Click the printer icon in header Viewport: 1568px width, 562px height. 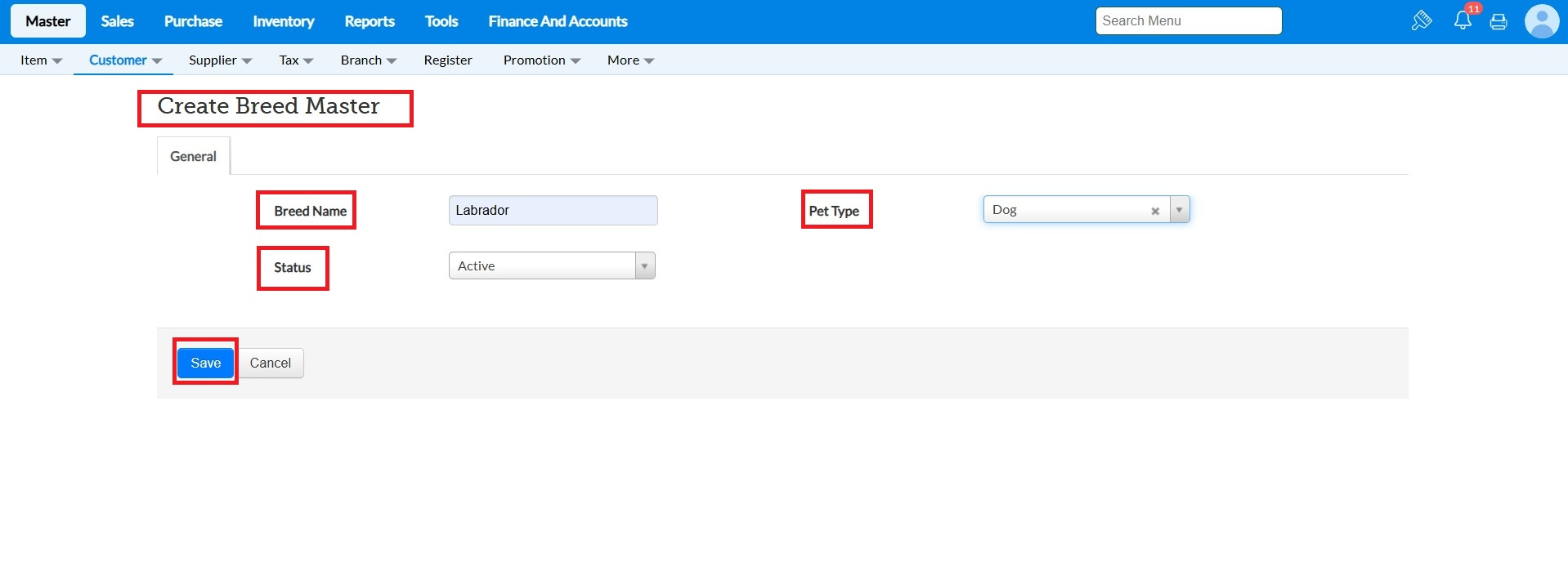click(1499, 22)
